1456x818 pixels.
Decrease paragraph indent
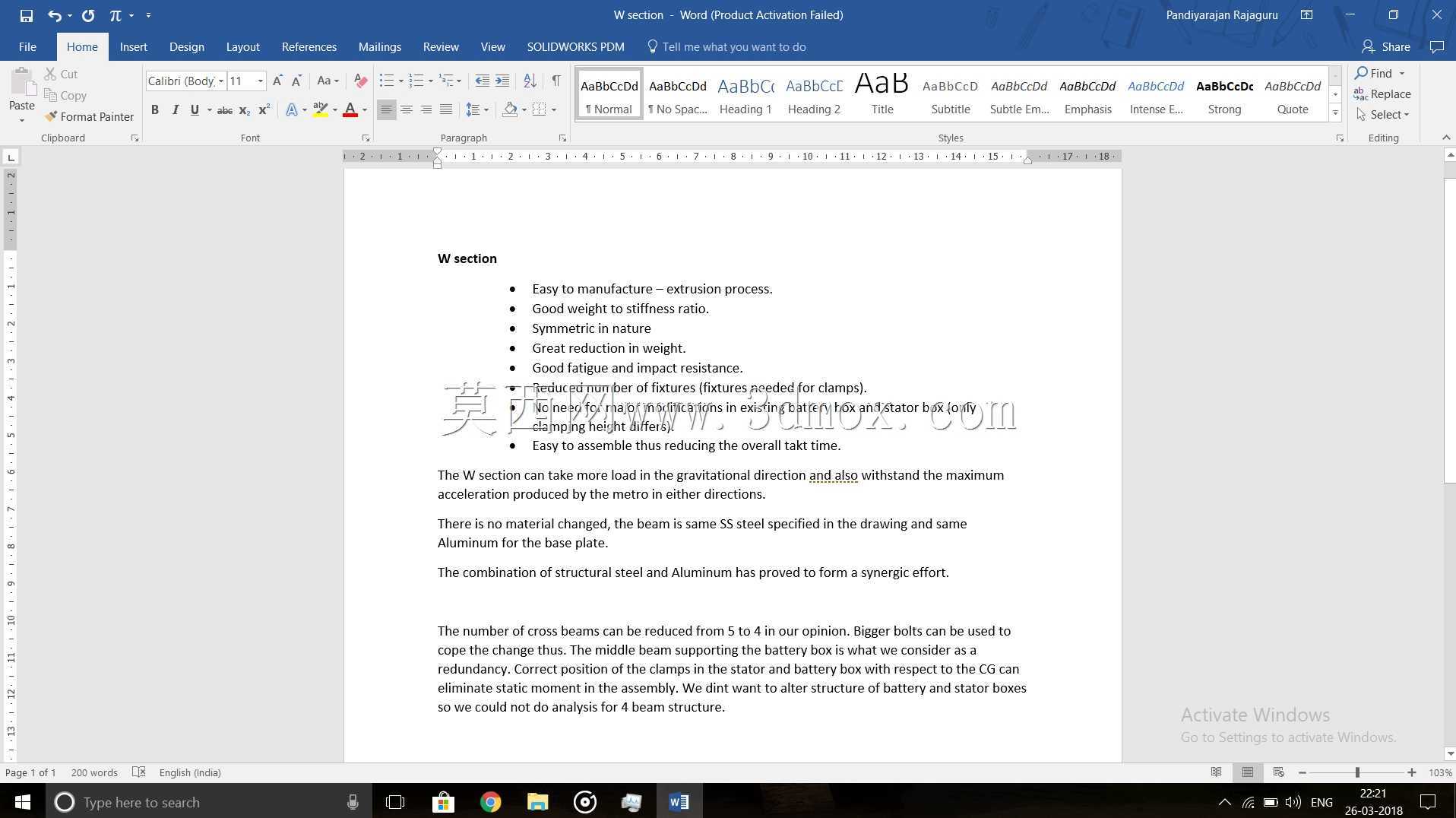[482, 81]
